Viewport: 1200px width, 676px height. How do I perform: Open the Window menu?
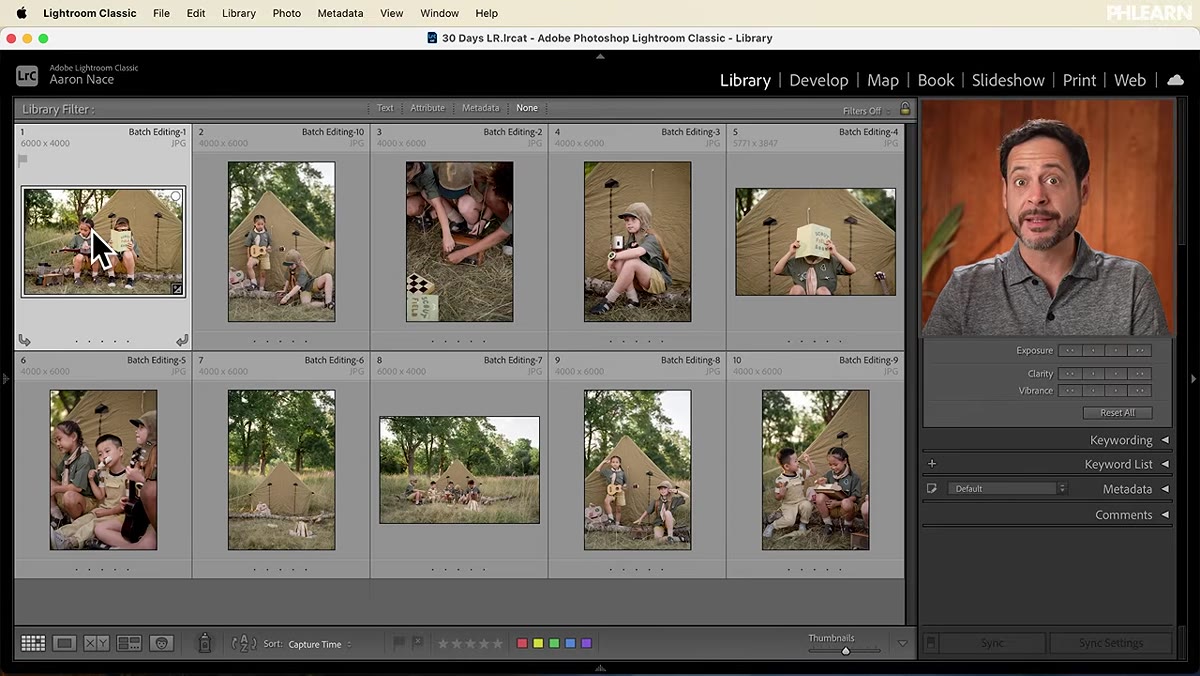click(439, 13)
